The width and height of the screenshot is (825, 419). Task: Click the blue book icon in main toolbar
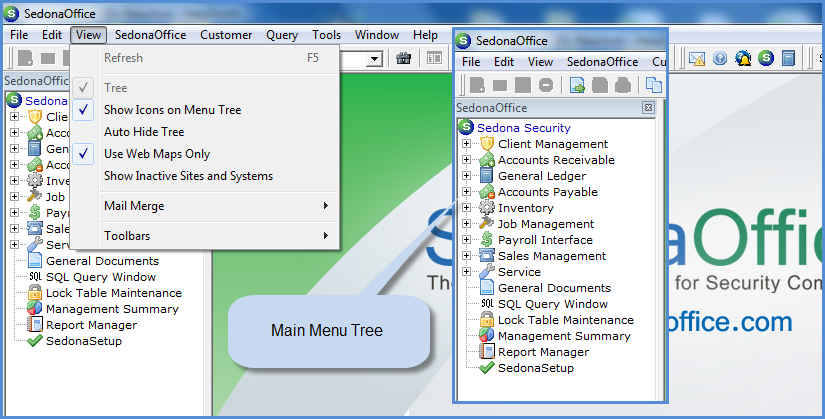(788, 58)
